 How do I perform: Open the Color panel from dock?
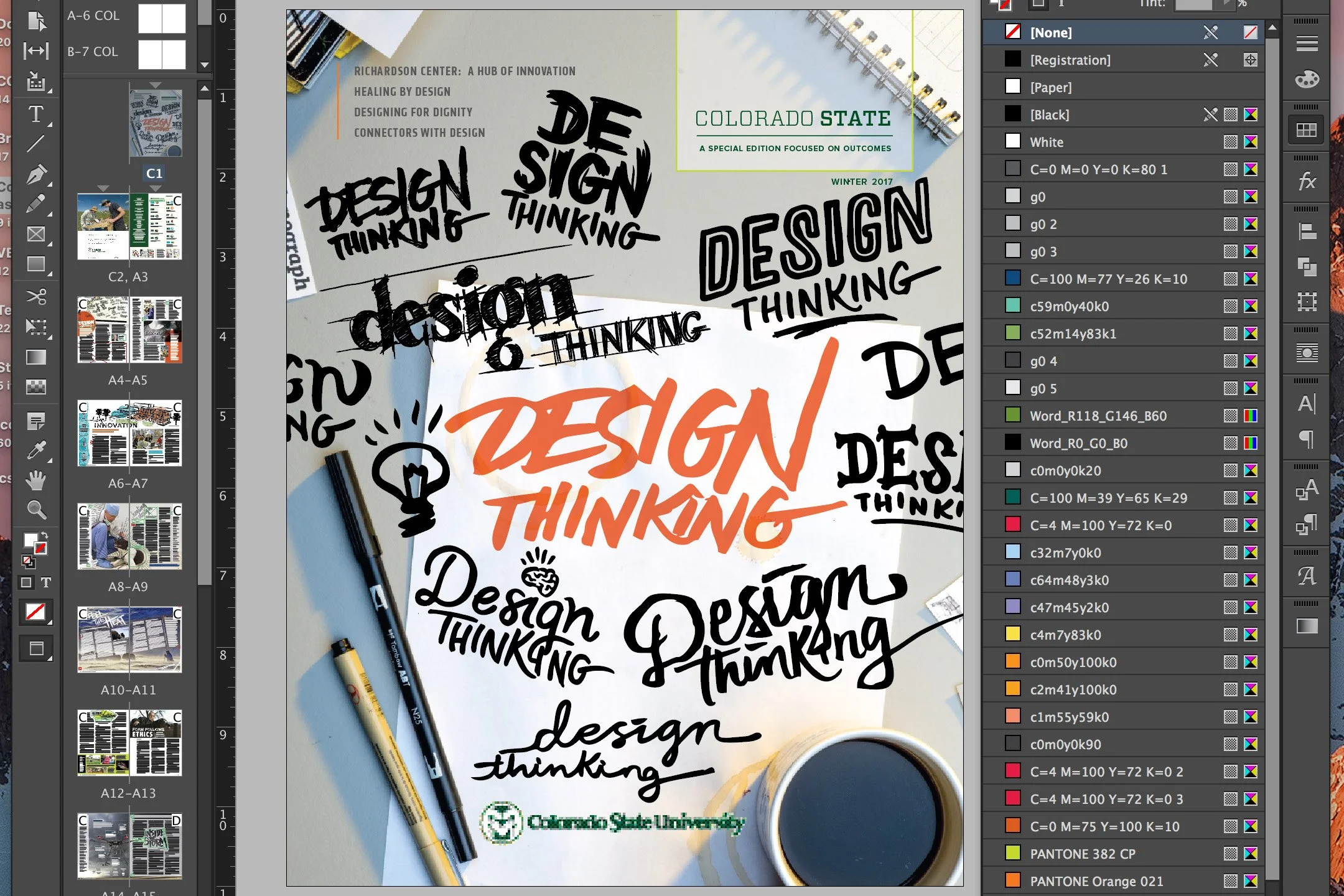click(x=1307, y=80)
